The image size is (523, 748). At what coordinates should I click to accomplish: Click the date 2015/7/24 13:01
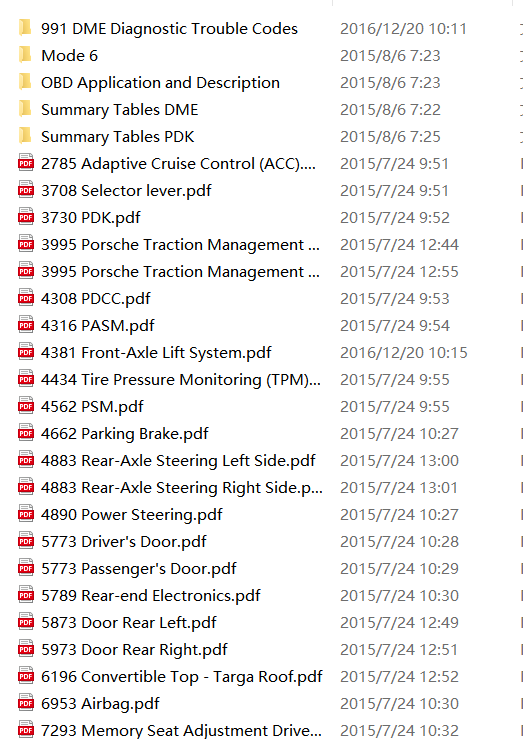click(398, 488)
